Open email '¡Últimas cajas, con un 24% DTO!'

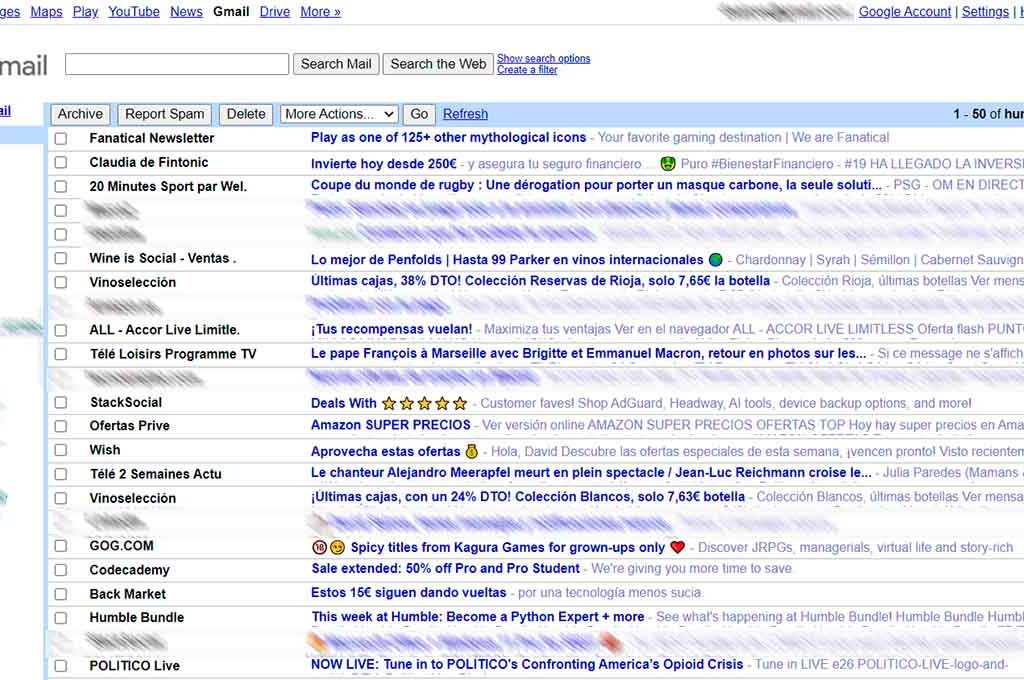528,497
